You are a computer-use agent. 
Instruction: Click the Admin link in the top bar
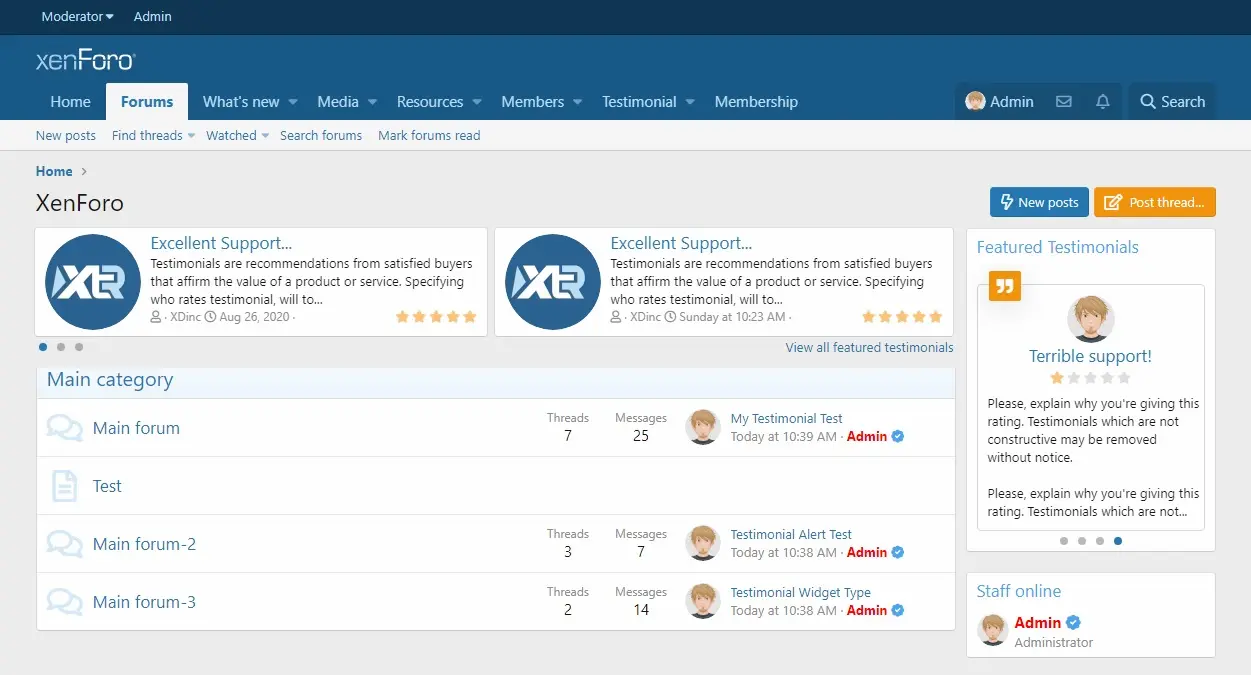[153, 16]
